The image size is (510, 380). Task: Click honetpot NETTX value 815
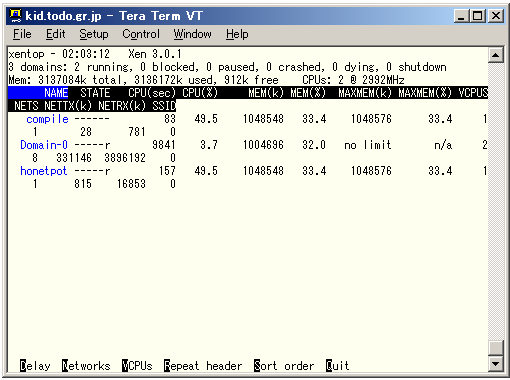pyautogui.click(x=83, y=184)
